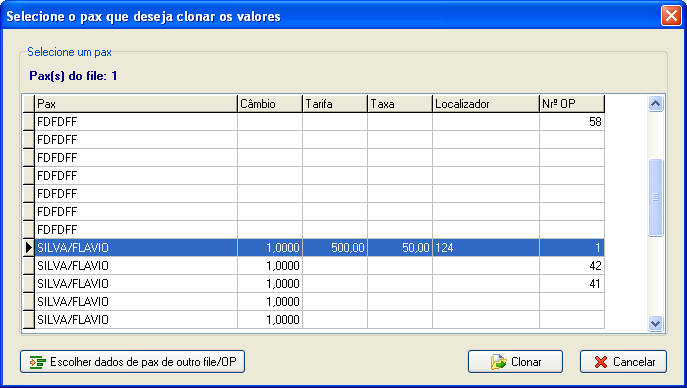Viewport: 687px width, 388px height.
Task: Click the current-row arrow indicator beside SILVA/FLAVIO
Action: coord(29,248)
